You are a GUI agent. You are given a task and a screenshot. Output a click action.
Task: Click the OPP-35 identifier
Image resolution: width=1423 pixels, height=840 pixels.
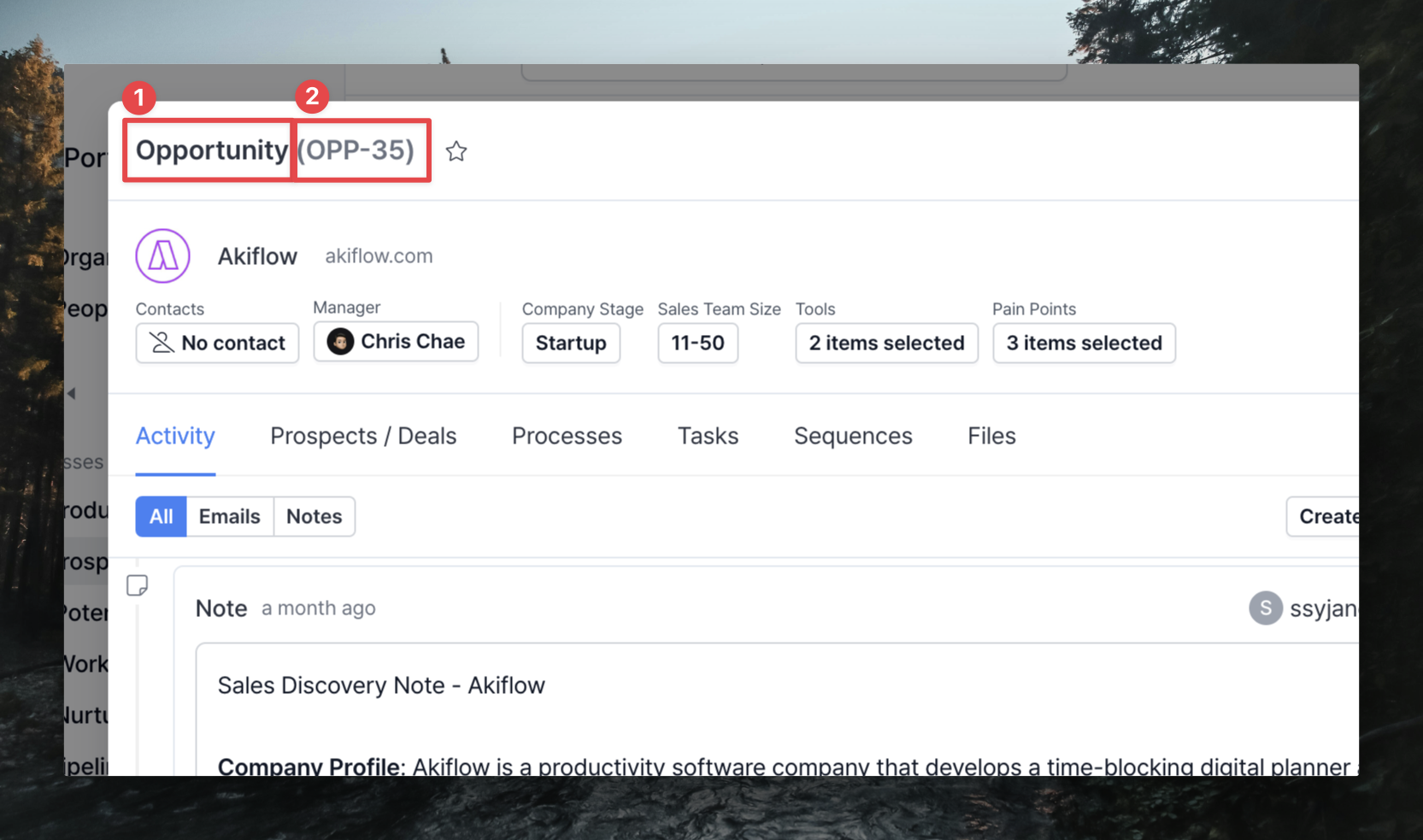pos(356,150)
